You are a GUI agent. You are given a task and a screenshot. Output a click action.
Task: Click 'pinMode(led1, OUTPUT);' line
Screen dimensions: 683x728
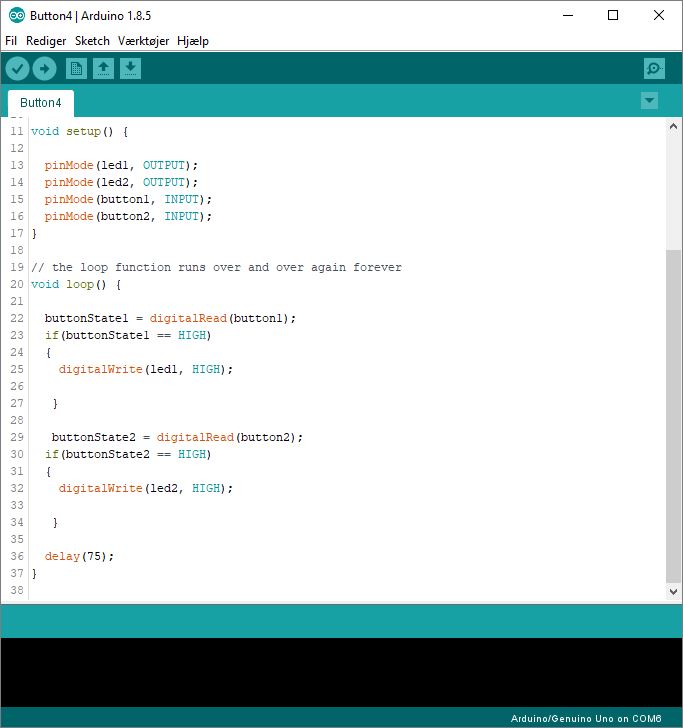121,165
